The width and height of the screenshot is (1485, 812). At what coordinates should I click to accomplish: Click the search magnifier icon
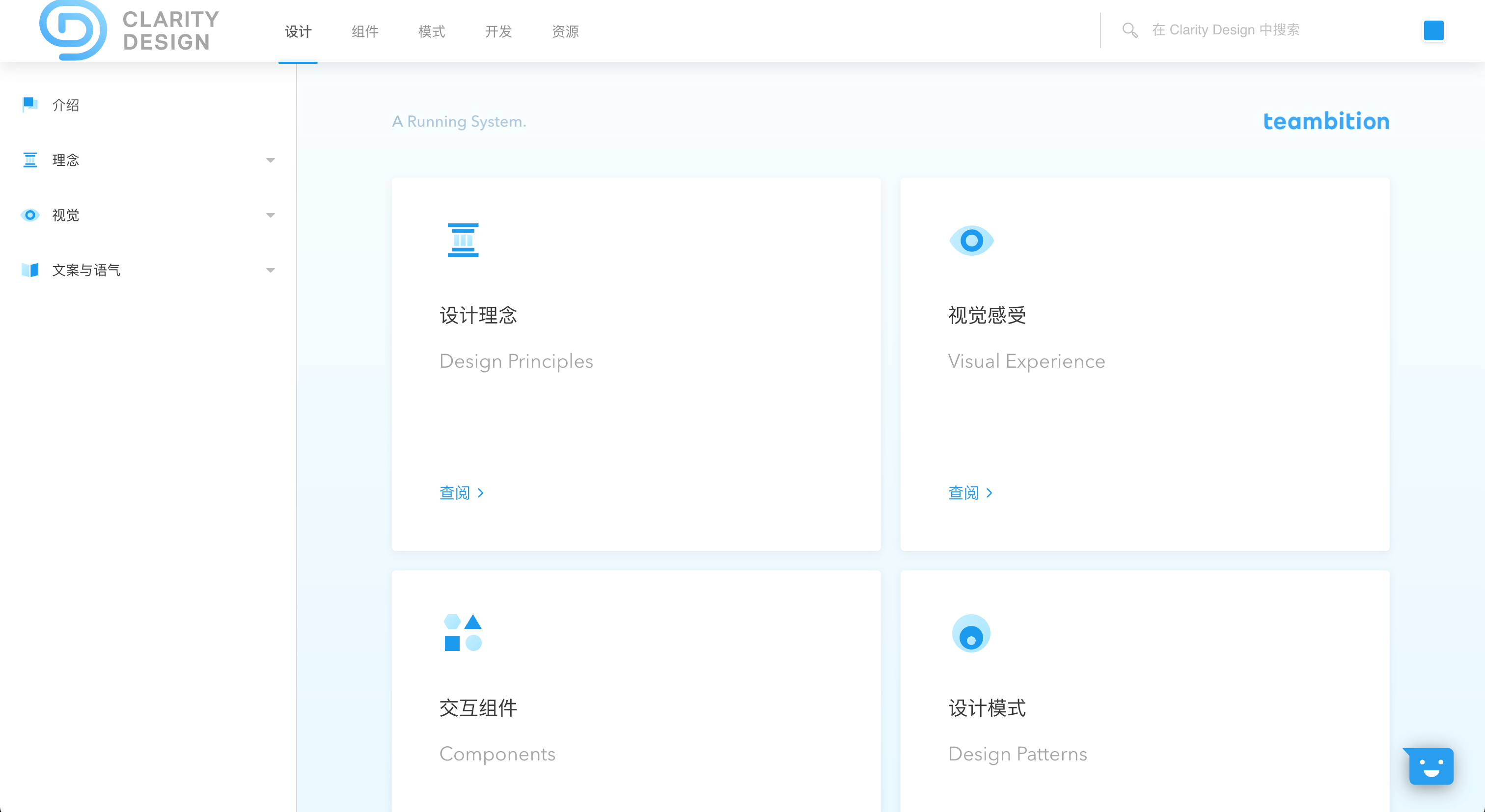[x=1129, y=30]
